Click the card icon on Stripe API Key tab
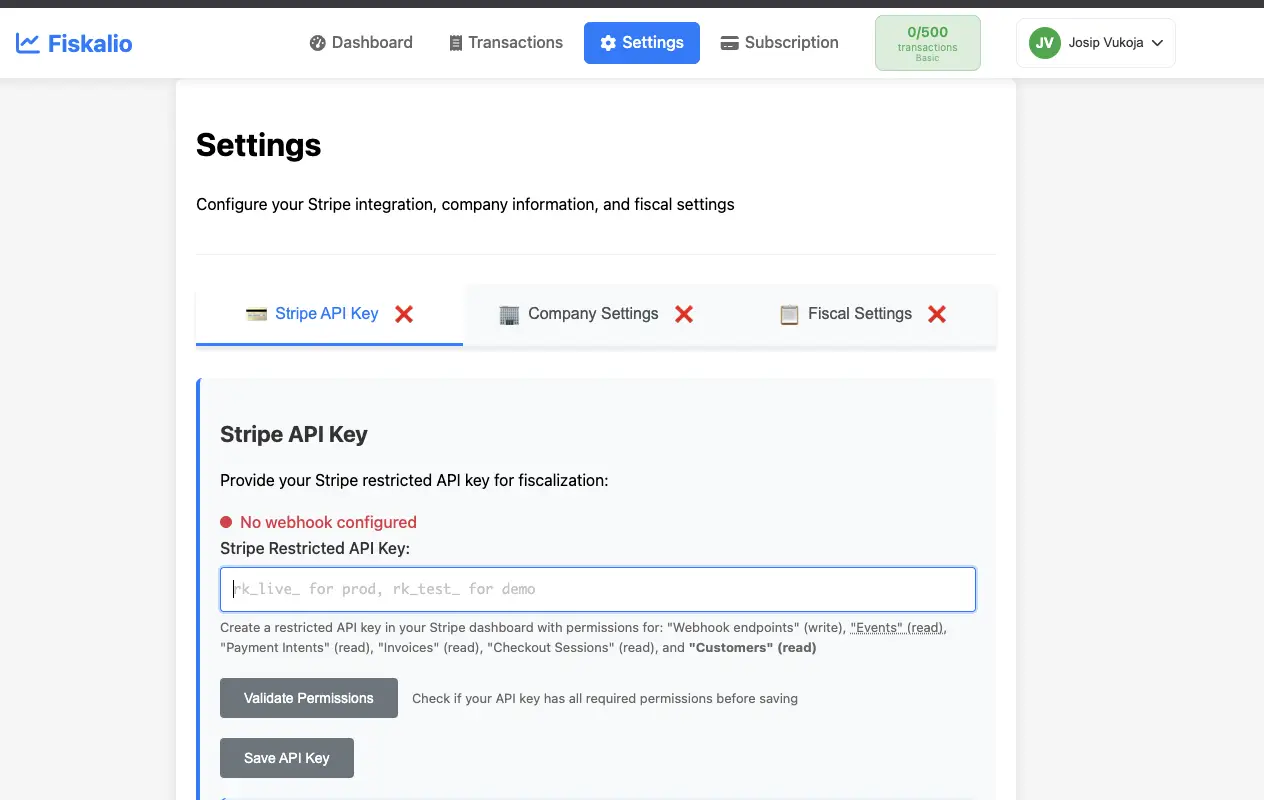1264x800 pixels. (x=256, y=314)
